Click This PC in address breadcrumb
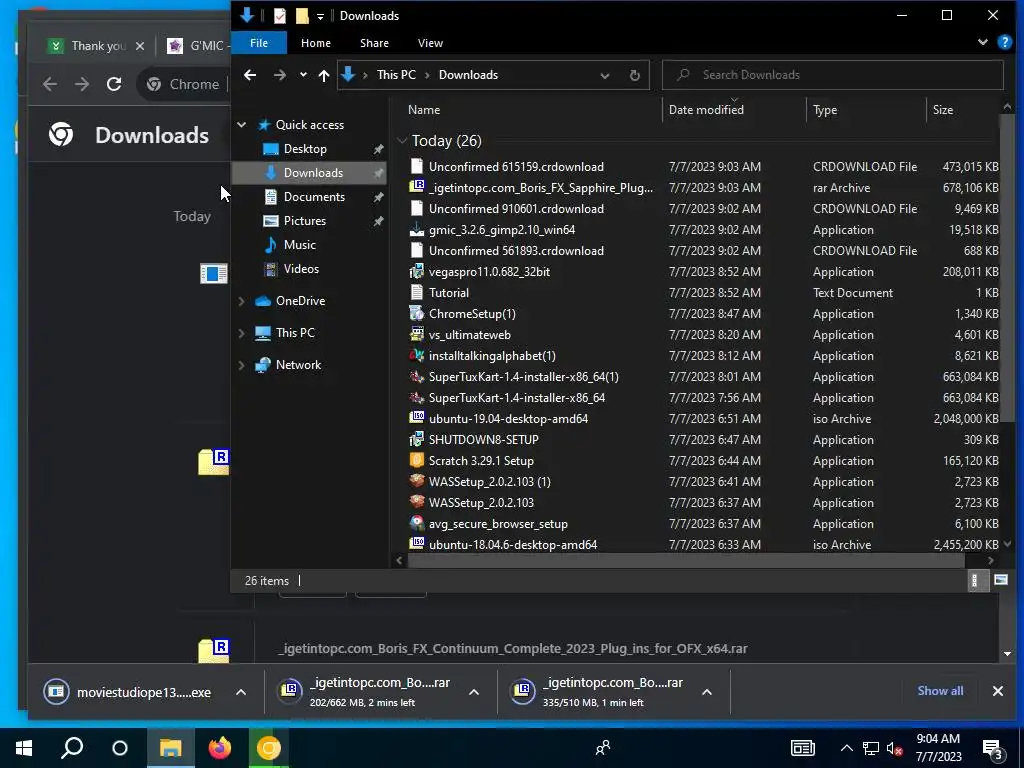This screenshot has width=1024, height=768. tap(396, 74)
